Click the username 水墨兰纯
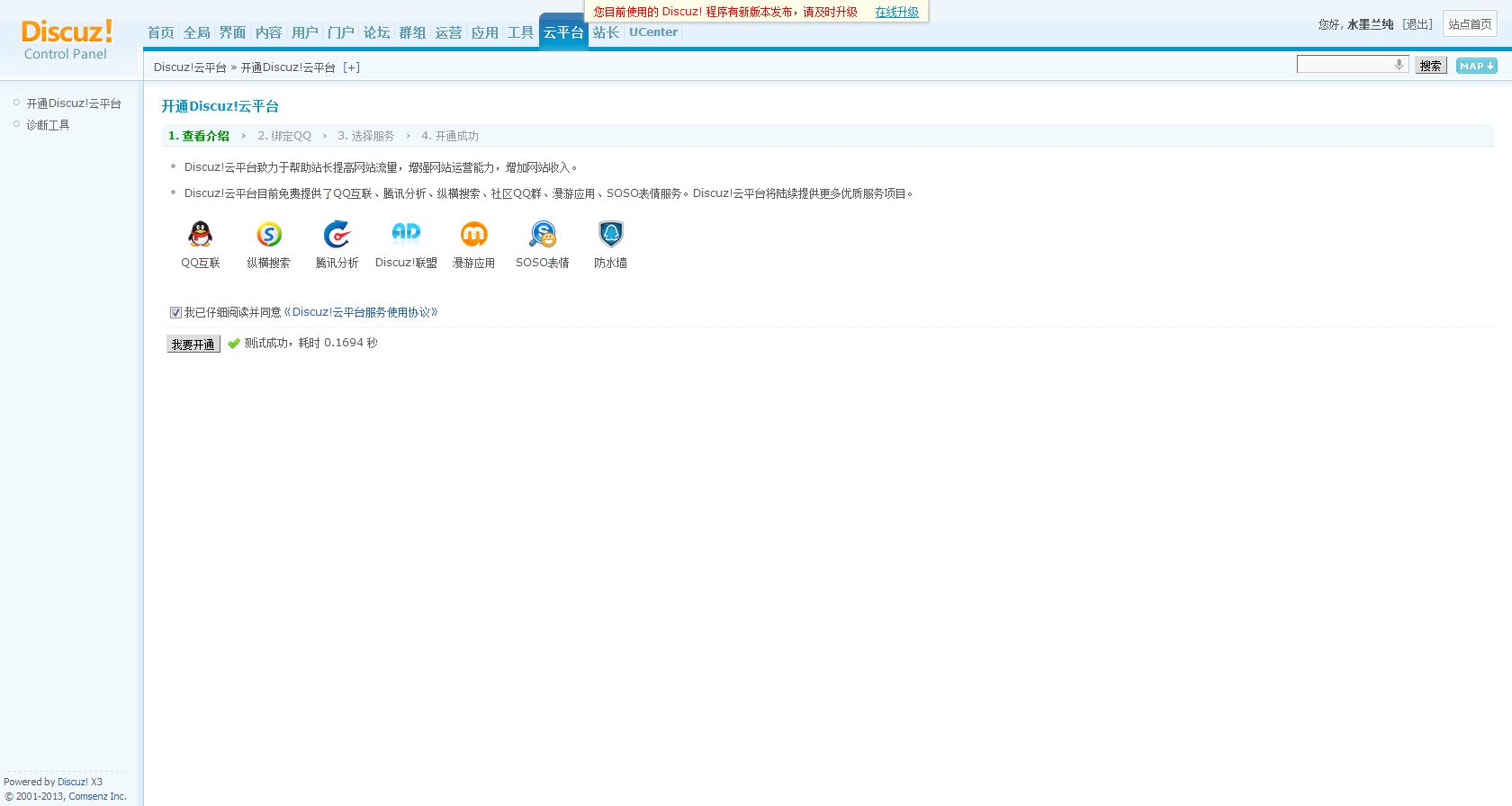The image size is (1512, 806). pos(1370,24)
